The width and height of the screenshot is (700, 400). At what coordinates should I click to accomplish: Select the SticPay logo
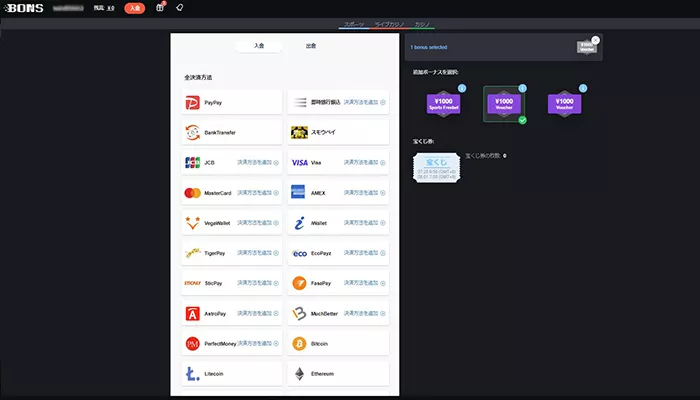click(x=192, y=283)
